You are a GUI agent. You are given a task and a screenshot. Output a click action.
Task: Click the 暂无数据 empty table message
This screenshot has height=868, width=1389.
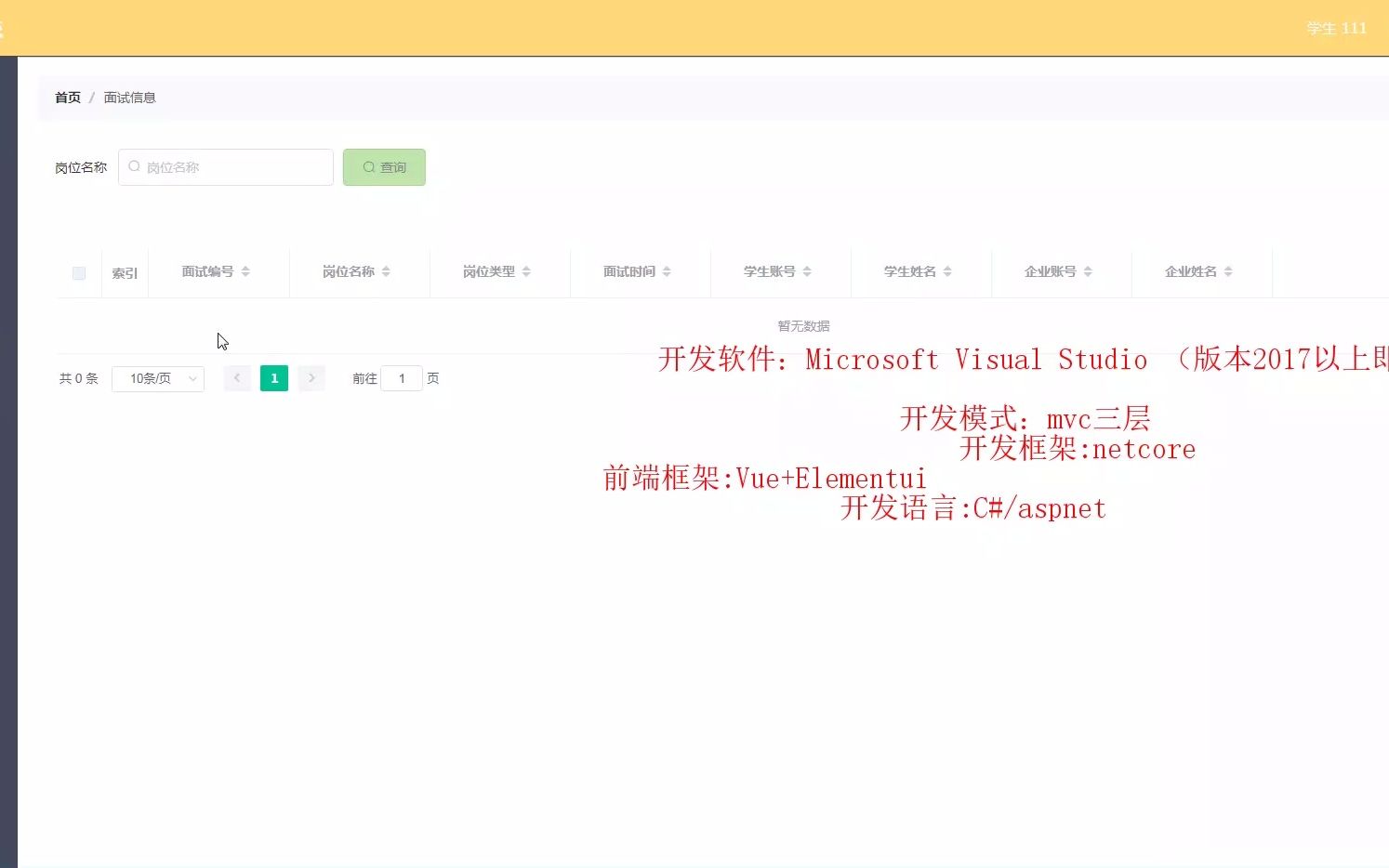803,326
